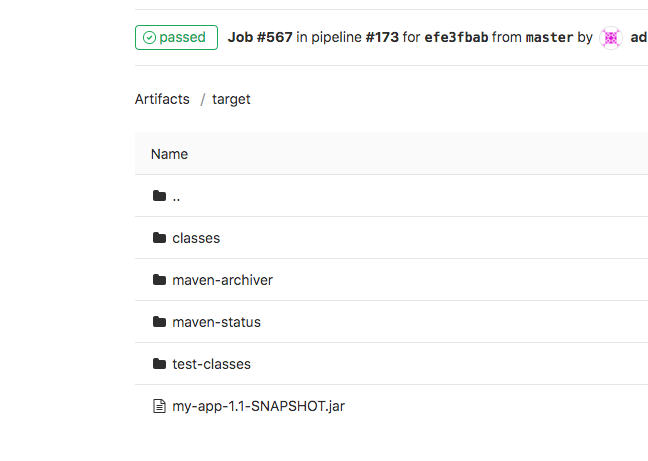Open the master branch link
648x461 pixels.
(x=549, y=37)
